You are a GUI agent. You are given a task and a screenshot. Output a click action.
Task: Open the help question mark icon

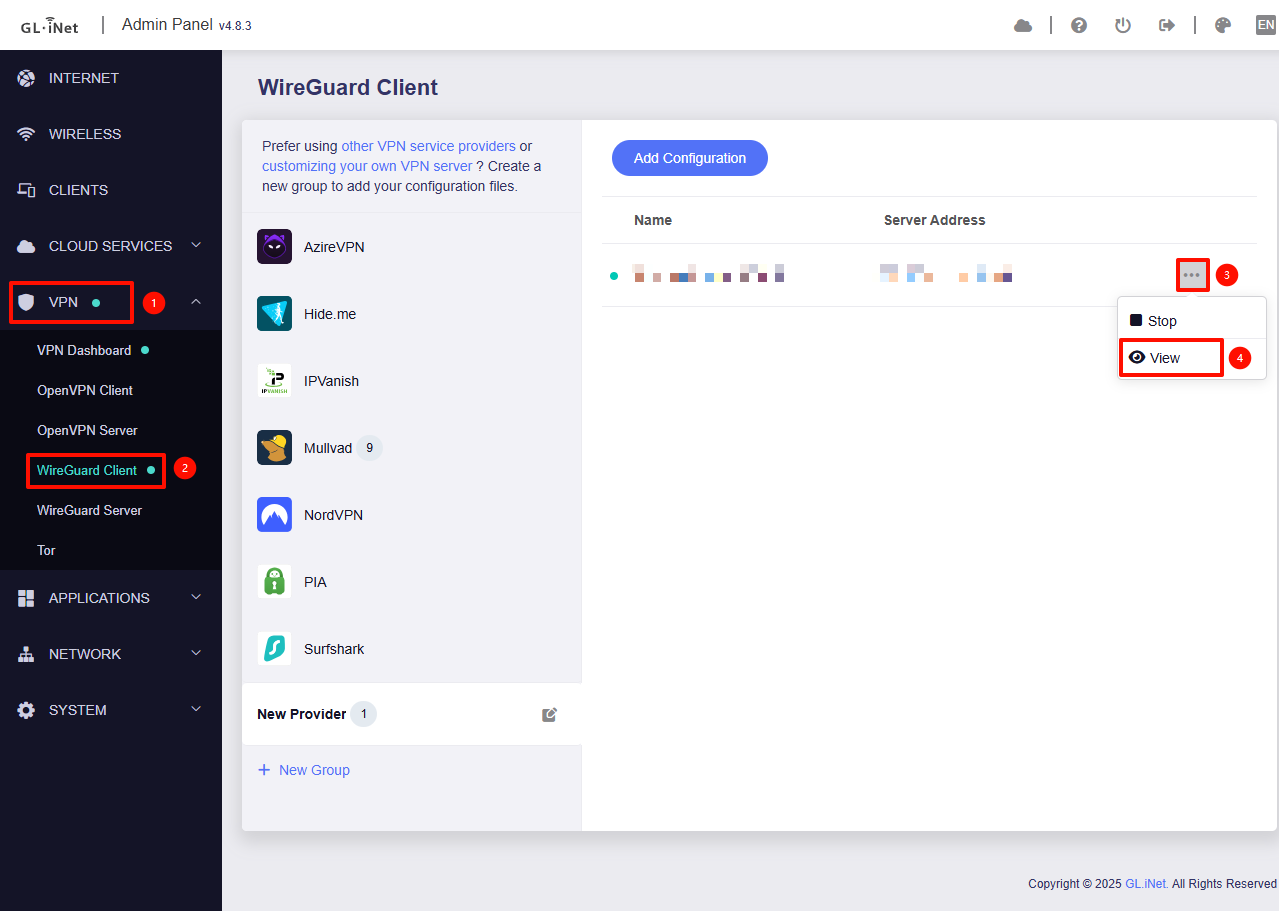(1079, 26)
